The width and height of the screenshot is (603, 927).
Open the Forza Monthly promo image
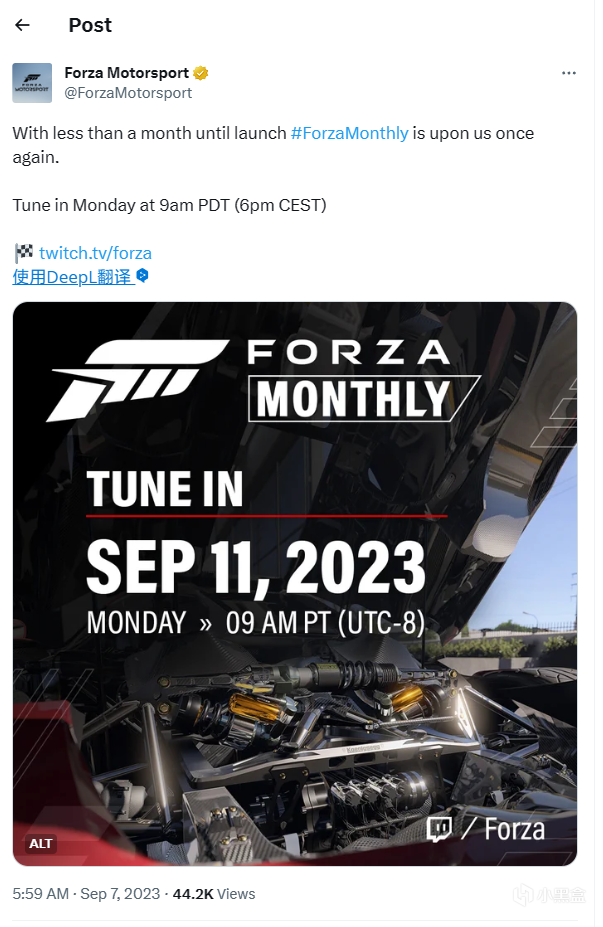[295, 584]
